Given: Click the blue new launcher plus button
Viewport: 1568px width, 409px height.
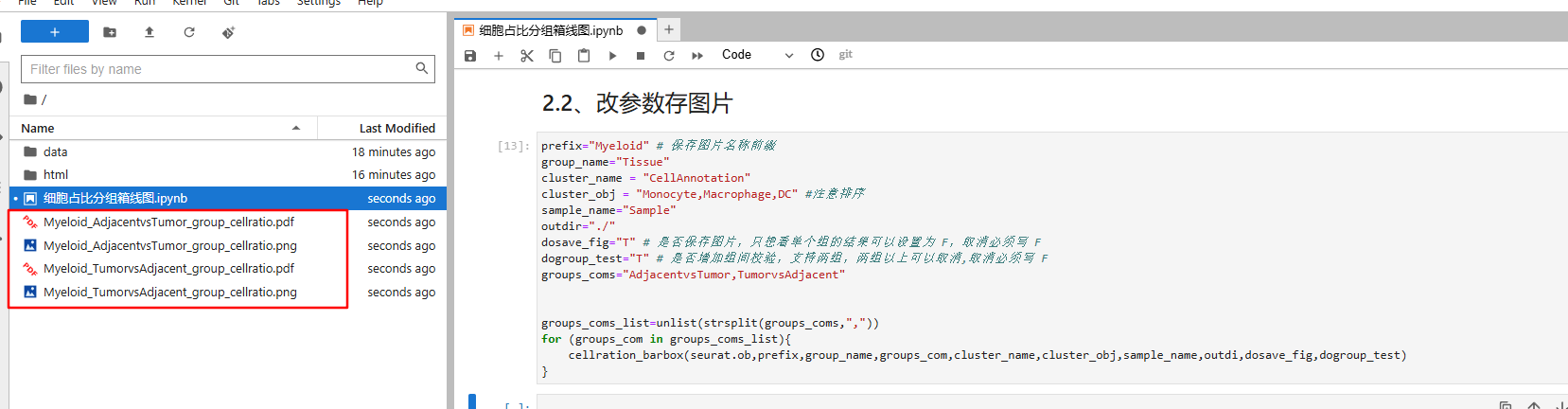Looking at the screenshot, I should [x=55, y=32].
